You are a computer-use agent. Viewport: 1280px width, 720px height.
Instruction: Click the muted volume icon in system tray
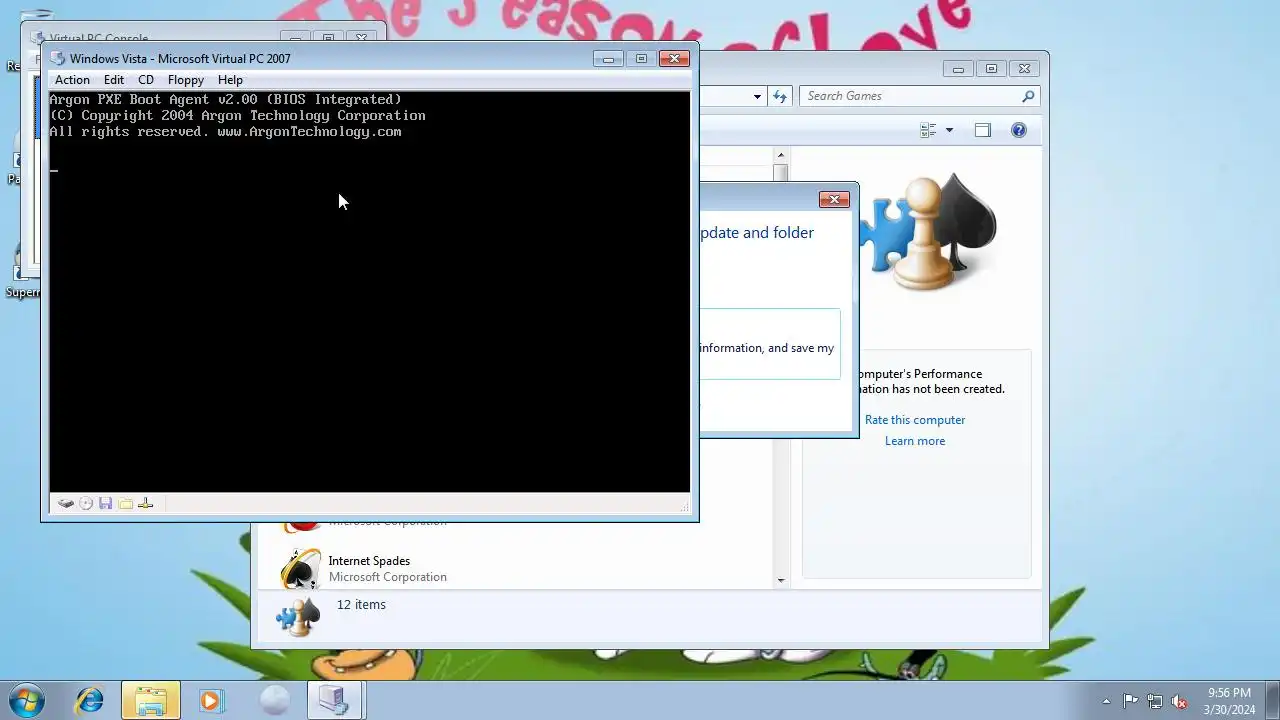tap(1180, 701)
